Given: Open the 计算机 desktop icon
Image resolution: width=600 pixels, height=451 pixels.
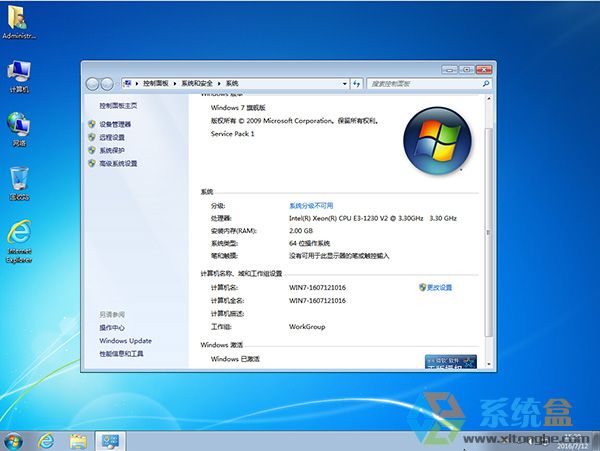Looking at the screenshot, I should tap(19, 77).
